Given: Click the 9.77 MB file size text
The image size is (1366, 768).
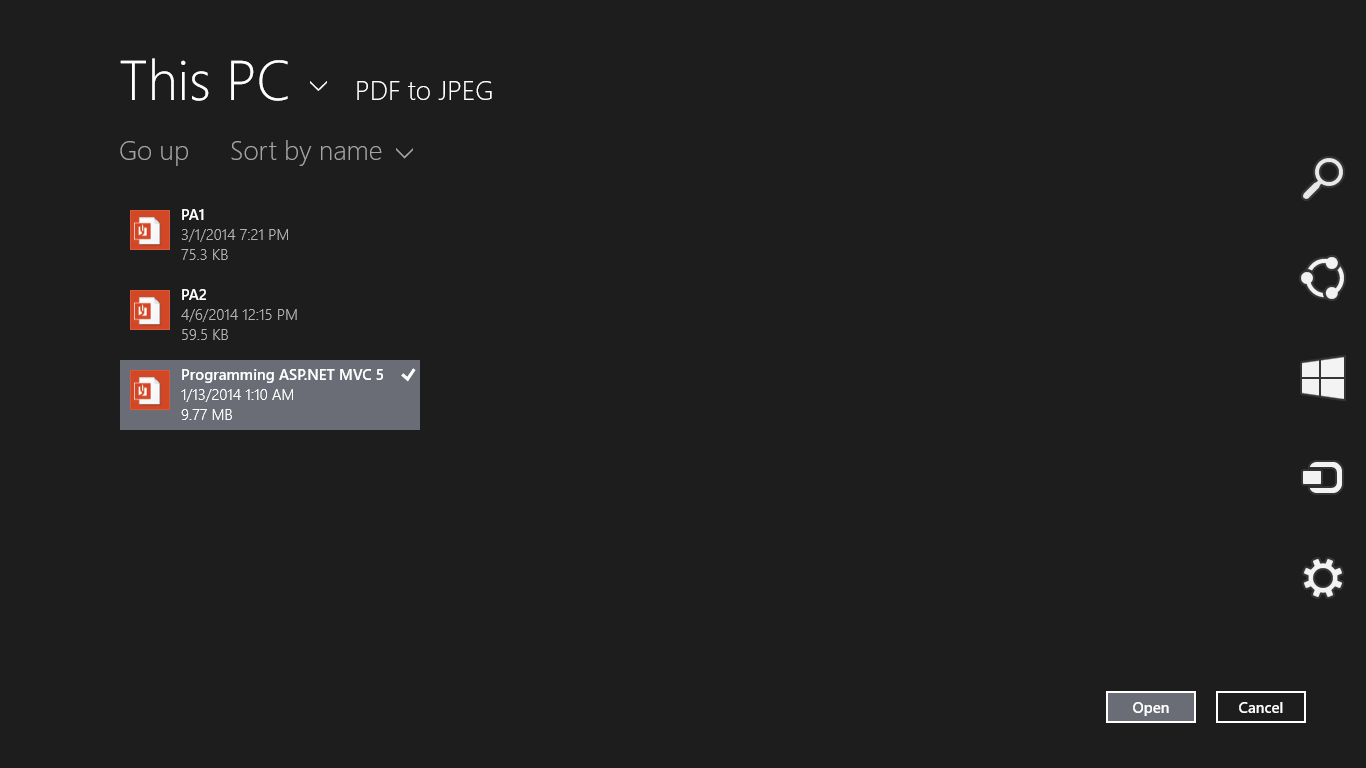Looking at the screenshot, I should click(207, 415).
